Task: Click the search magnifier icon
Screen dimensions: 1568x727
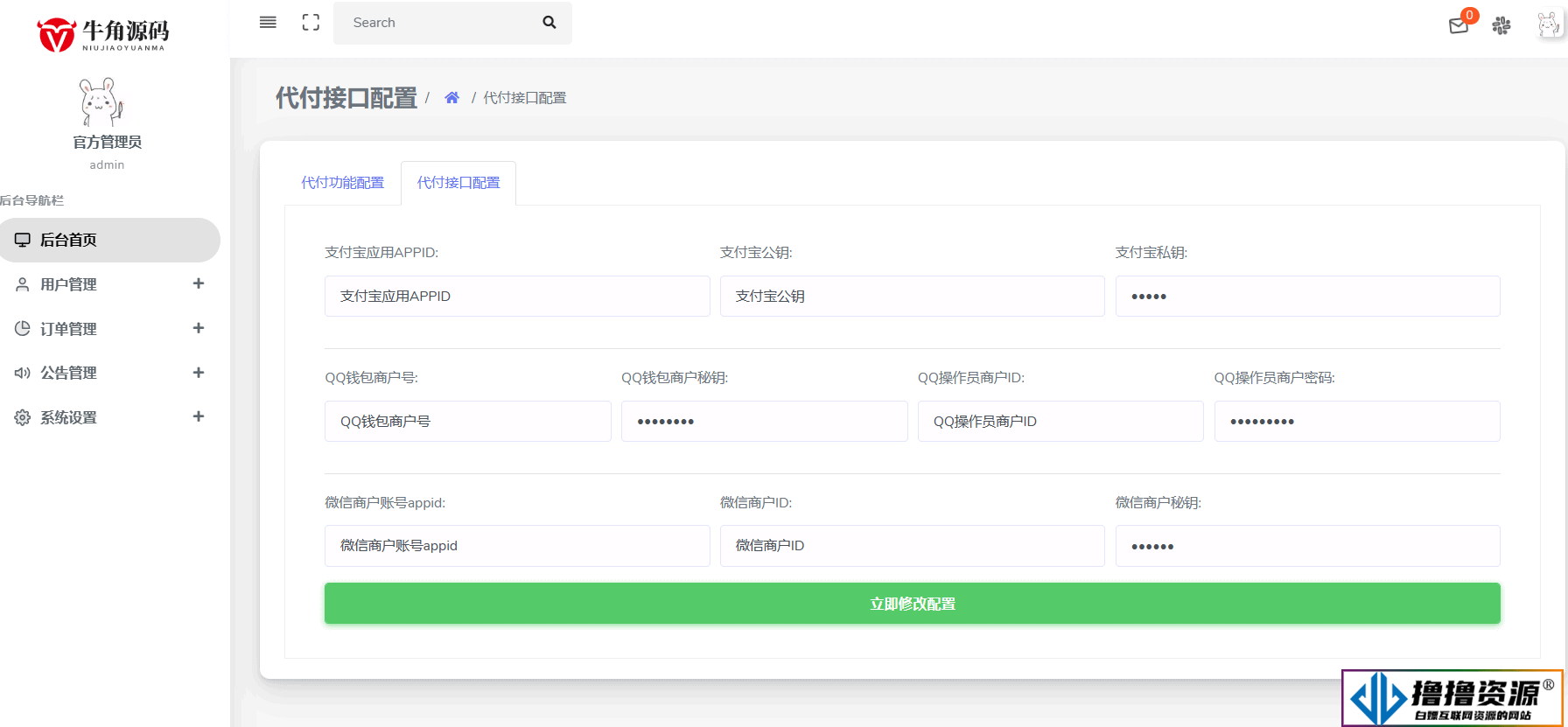Action: click(x=549, y=23)
